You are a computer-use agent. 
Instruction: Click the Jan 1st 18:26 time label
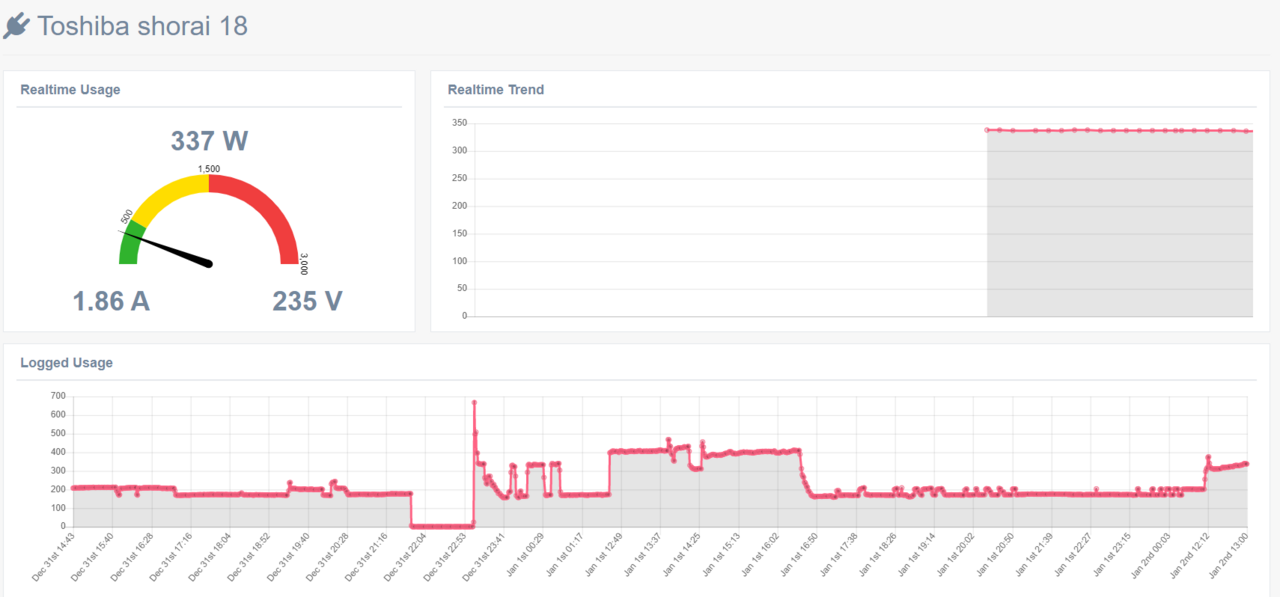point(878,555)
